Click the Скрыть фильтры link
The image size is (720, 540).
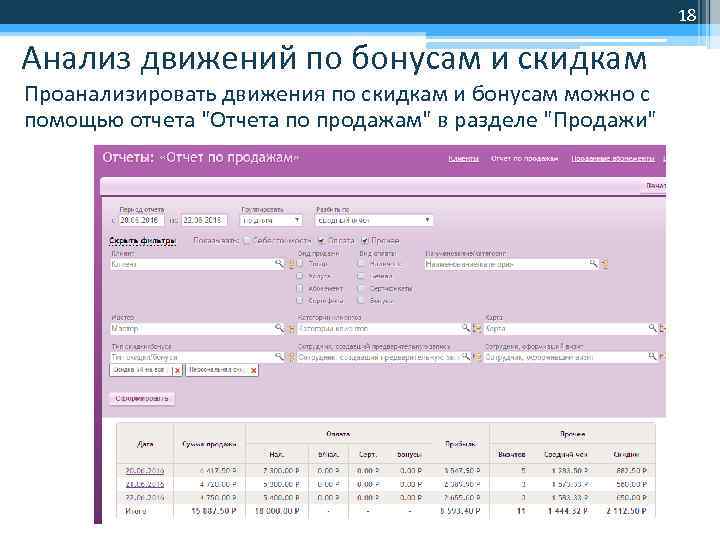click(142, 241)
